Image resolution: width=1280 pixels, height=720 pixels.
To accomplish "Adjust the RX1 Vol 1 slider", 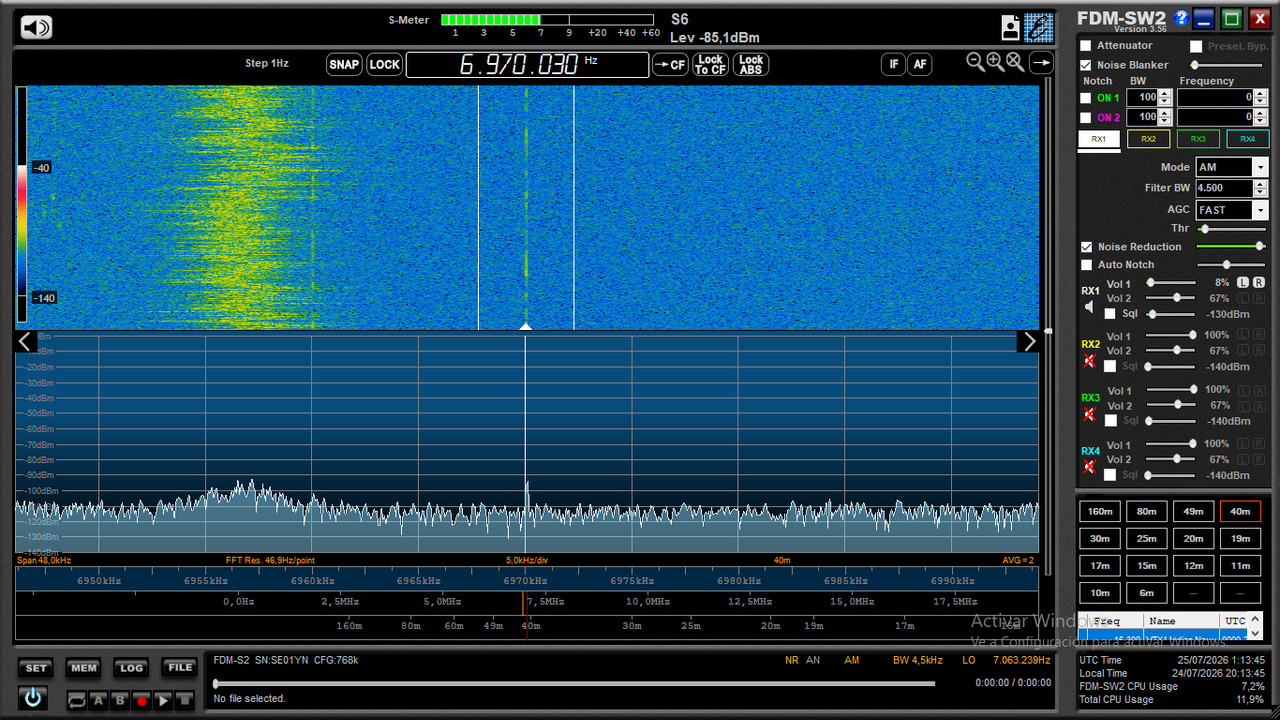I will 1170,283.
